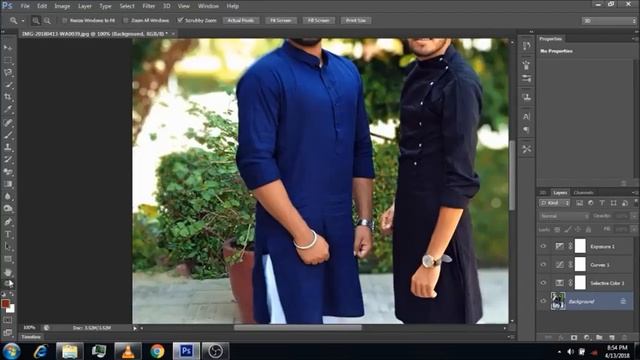Click the Actual Pixels button

241,20
